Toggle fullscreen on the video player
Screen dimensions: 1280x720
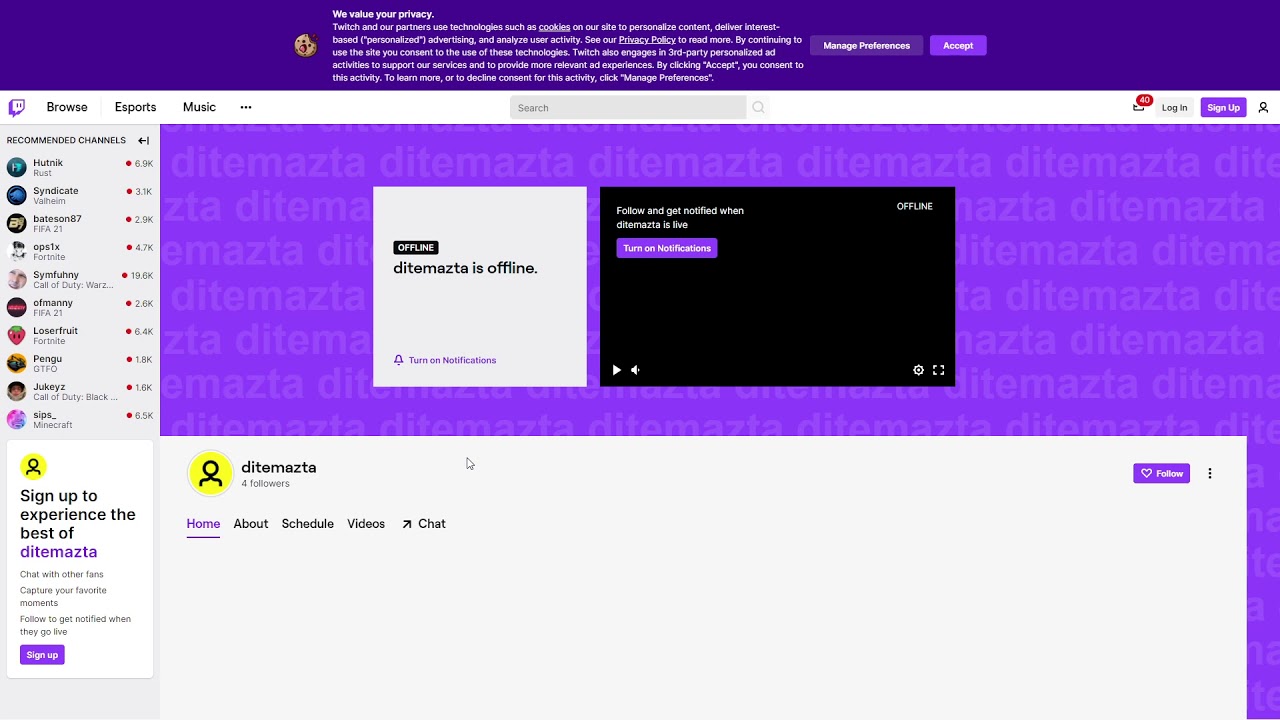[938, 370]
